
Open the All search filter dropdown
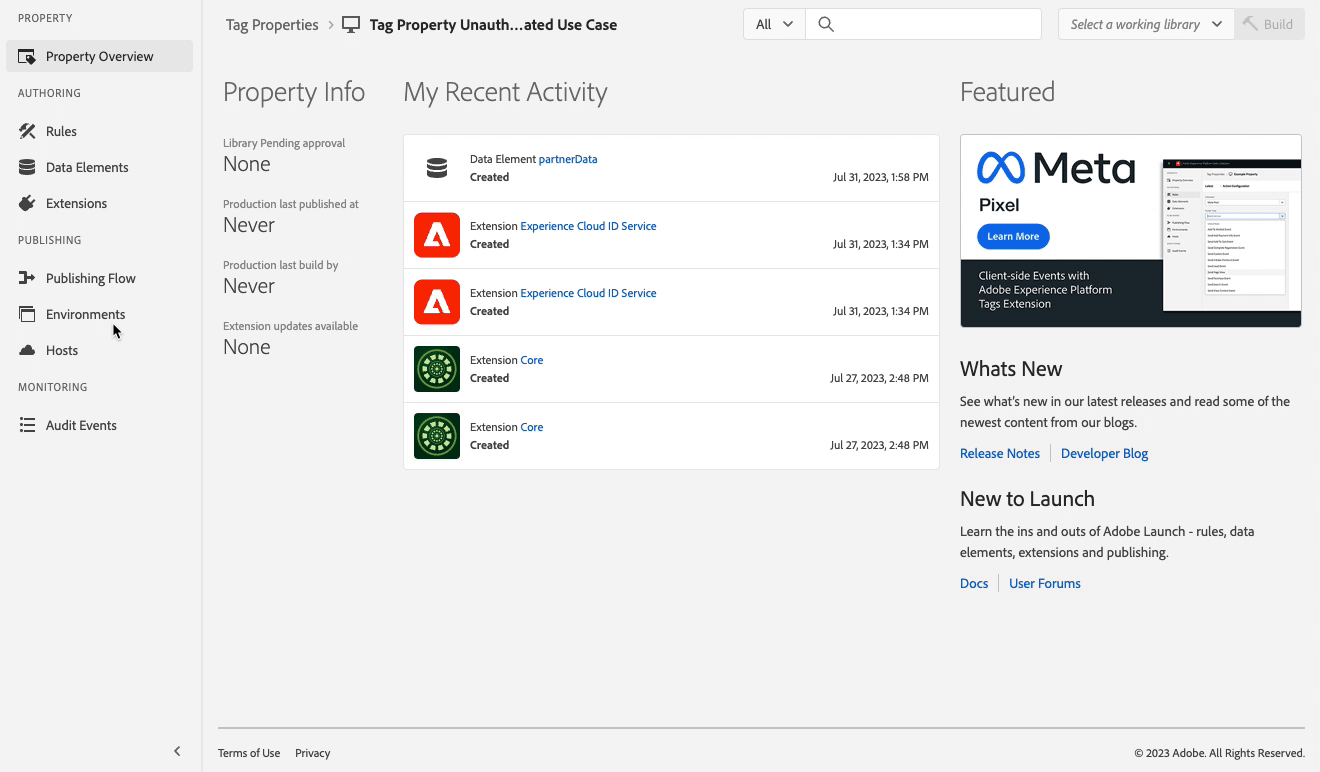click(774, 24)
